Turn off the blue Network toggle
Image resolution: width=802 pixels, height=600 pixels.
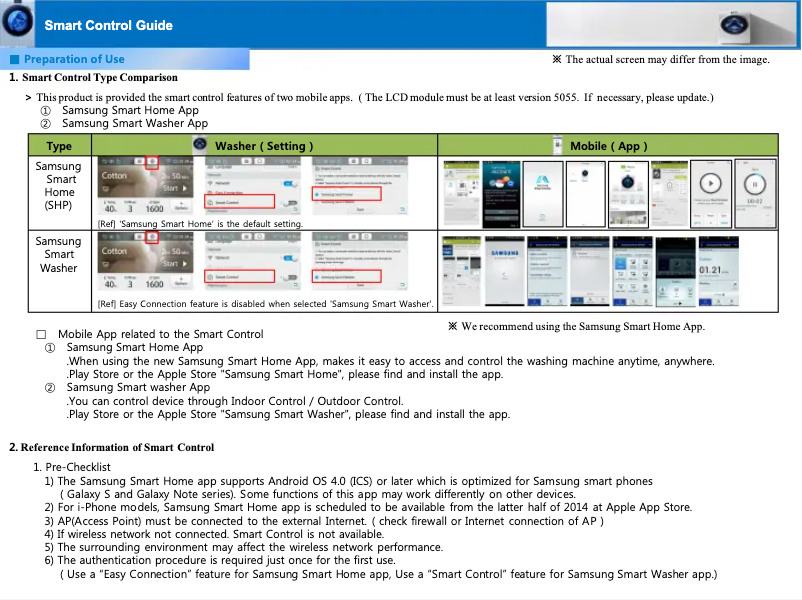click(x=289, y=182)
